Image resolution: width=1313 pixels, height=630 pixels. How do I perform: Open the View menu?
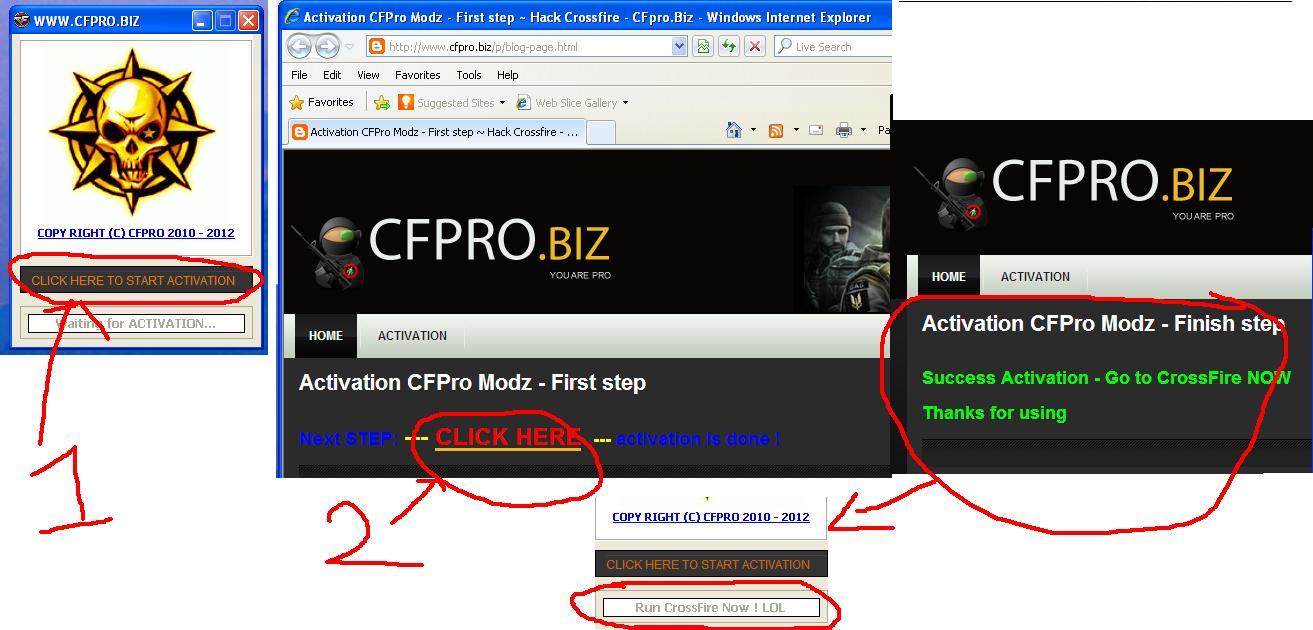(x=368, y=75)
